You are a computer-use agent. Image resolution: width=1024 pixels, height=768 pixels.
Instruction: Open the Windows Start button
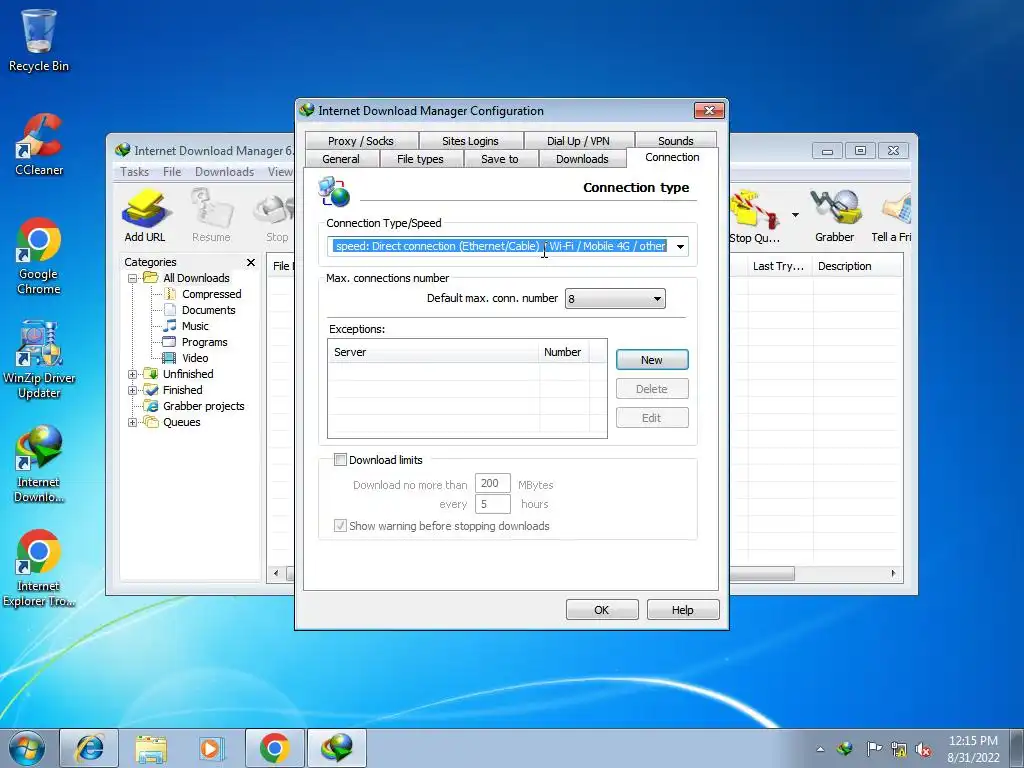[x=27, y=748]
